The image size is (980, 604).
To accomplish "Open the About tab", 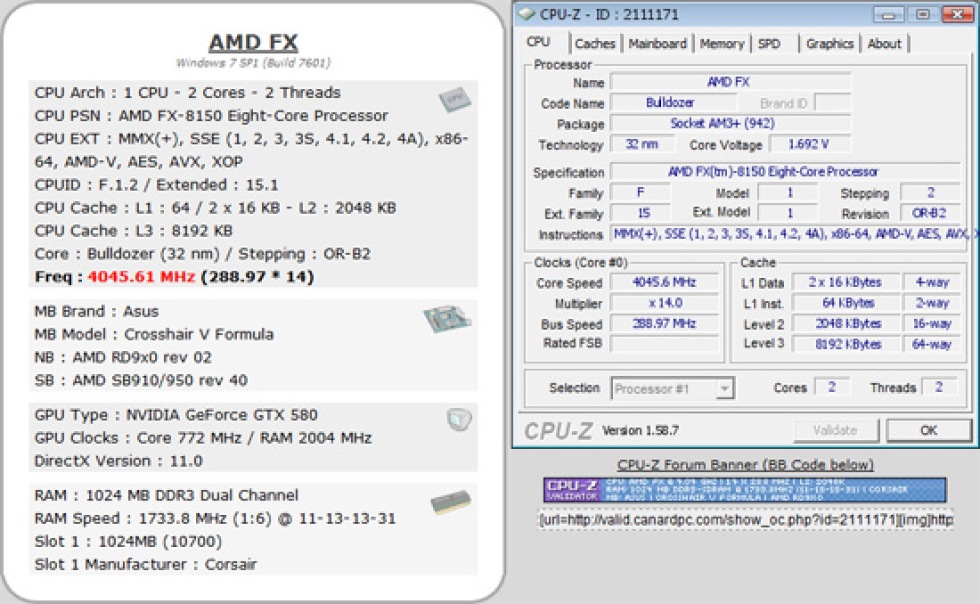I will point(885,43).
